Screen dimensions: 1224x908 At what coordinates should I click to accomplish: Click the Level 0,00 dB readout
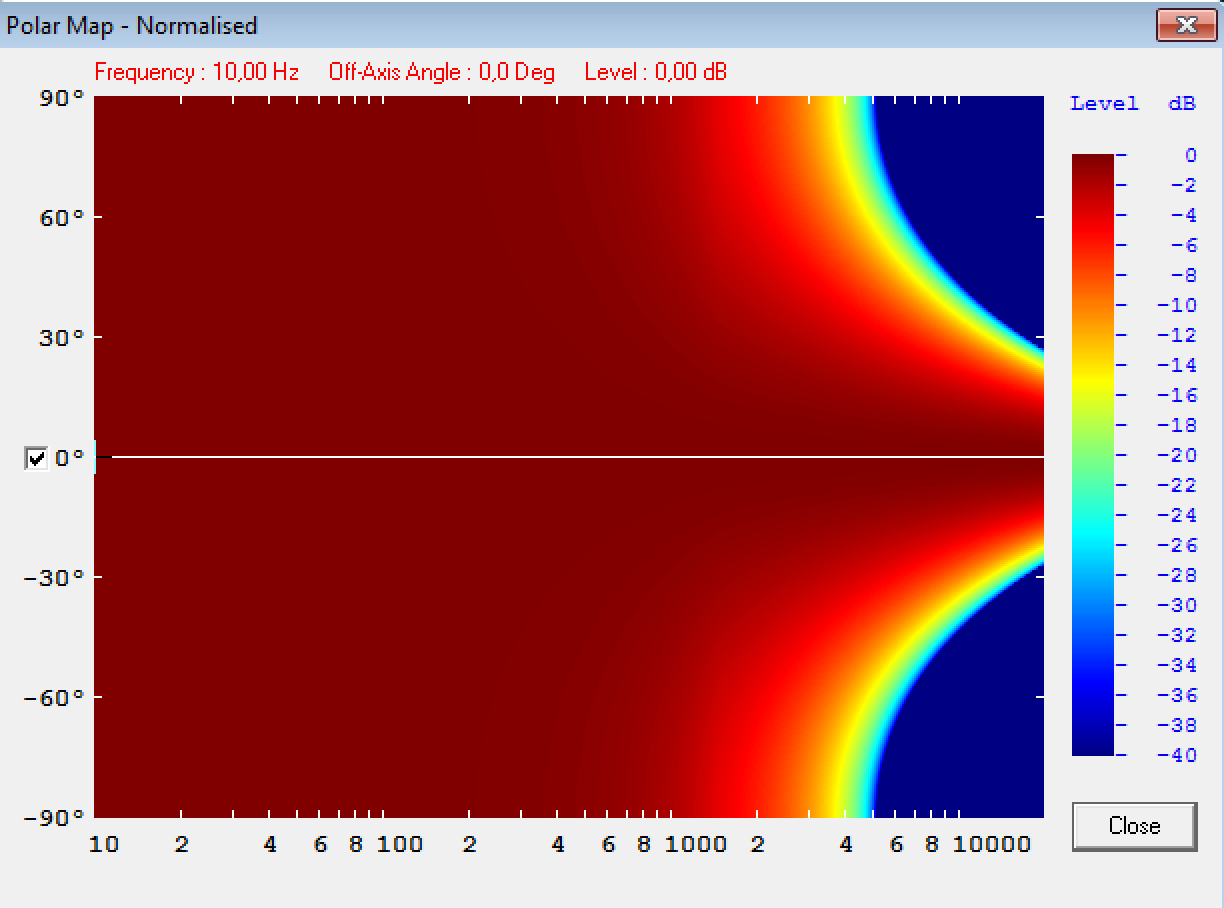tap(655, 73)
